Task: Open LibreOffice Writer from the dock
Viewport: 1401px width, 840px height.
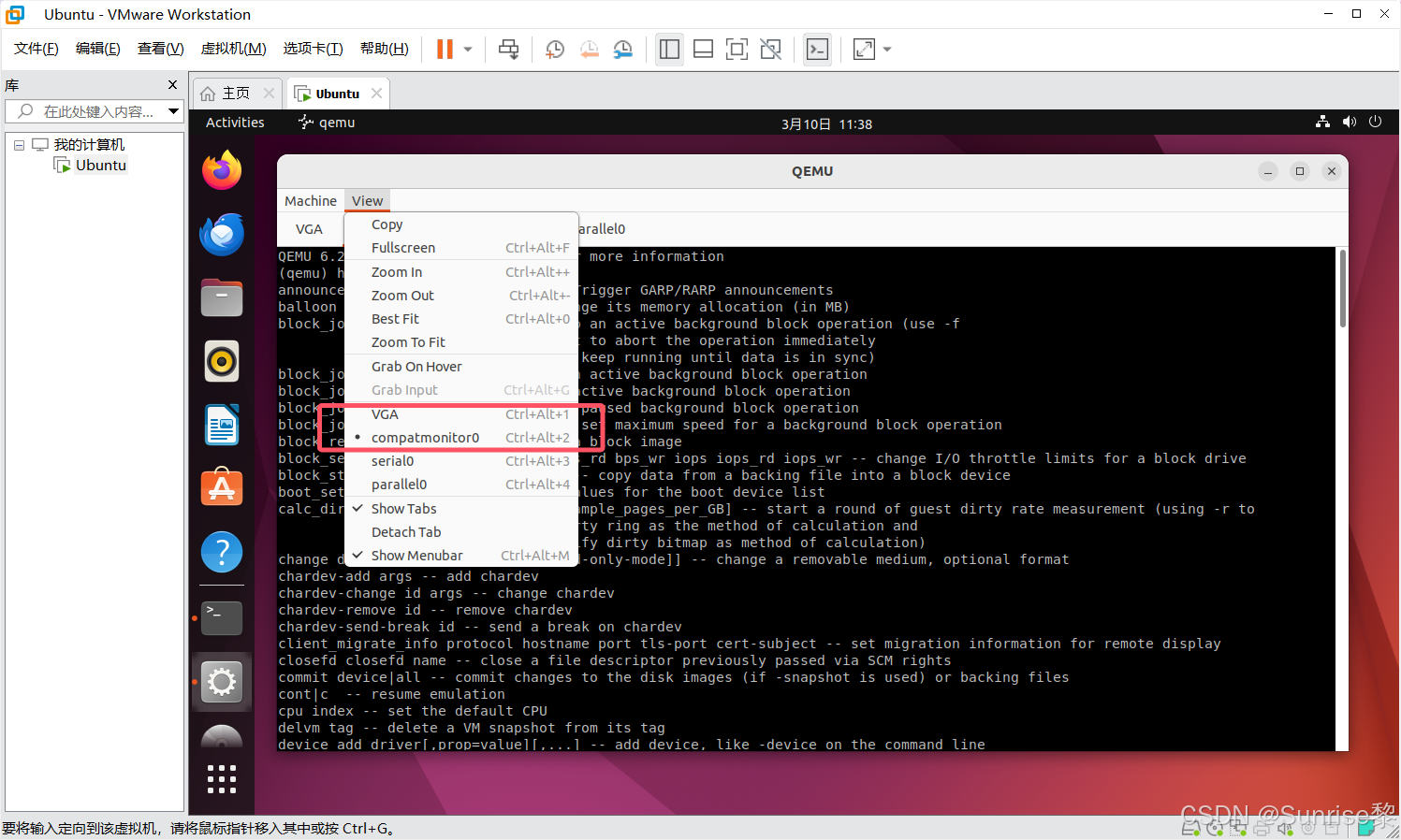Action: [222, 425]
